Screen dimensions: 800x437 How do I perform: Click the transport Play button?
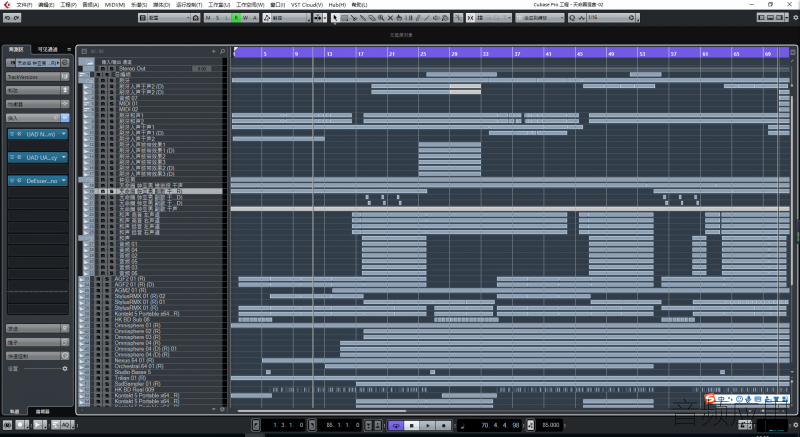tap(428, 425)
